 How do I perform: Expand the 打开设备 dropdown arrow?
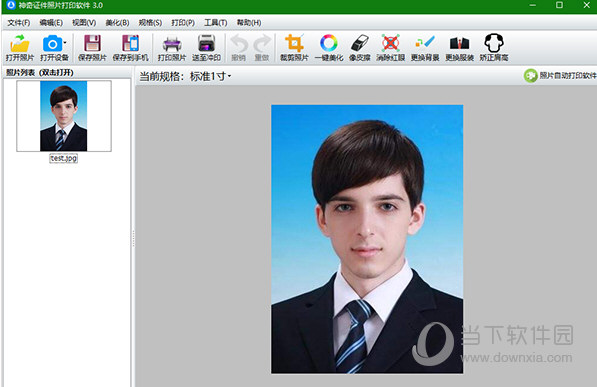(x=65, y=43)
